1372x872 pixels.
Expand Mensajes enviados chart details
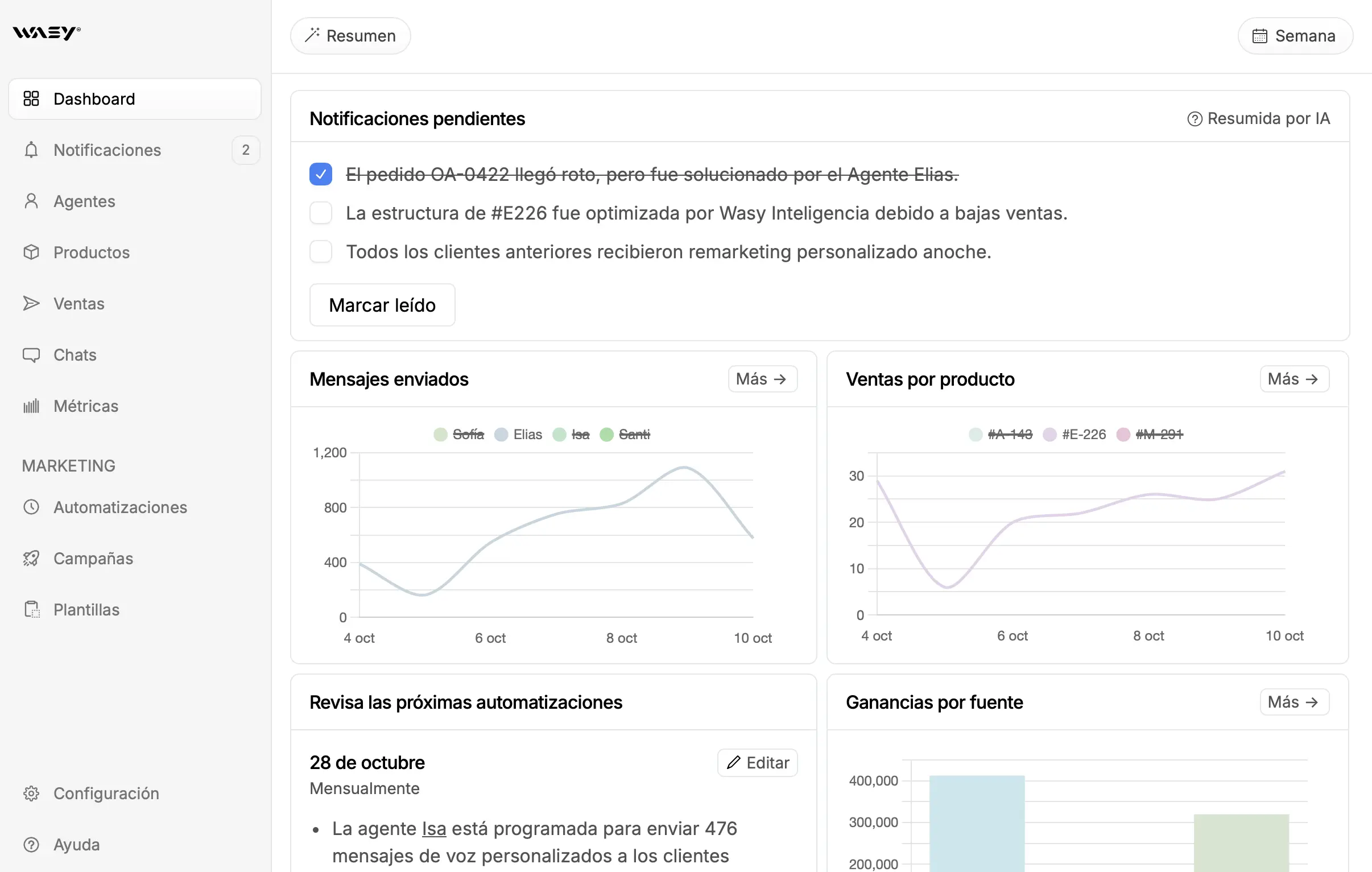click(x=762, y=379)
